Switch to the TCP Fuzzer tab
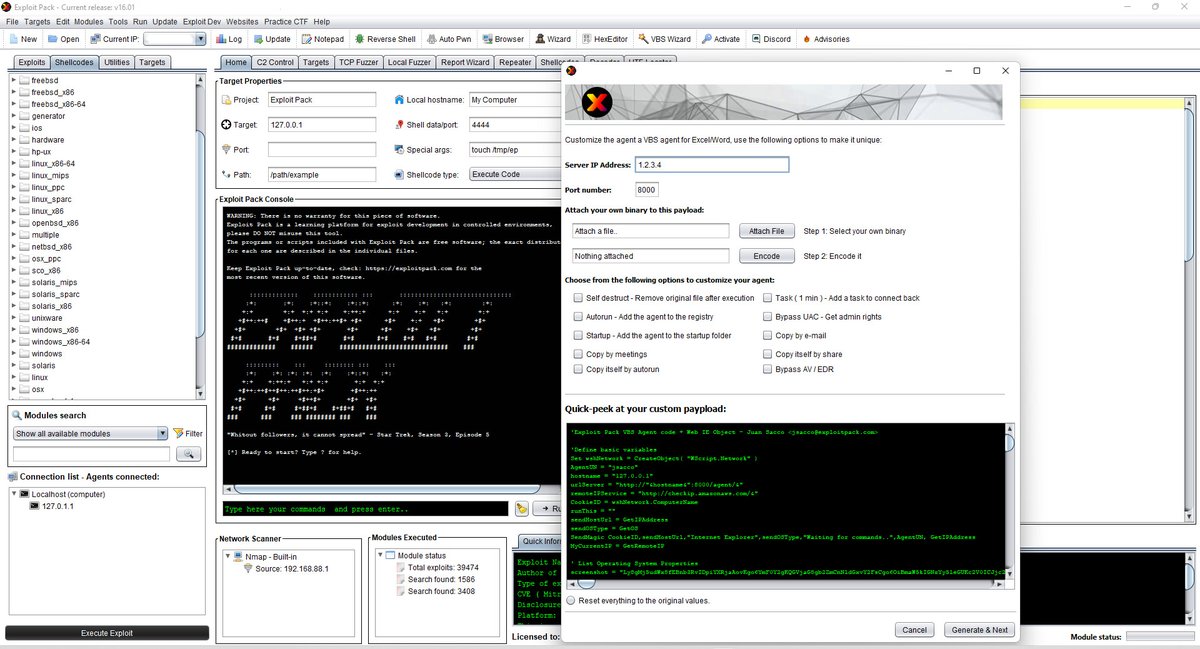 [358, 62]
